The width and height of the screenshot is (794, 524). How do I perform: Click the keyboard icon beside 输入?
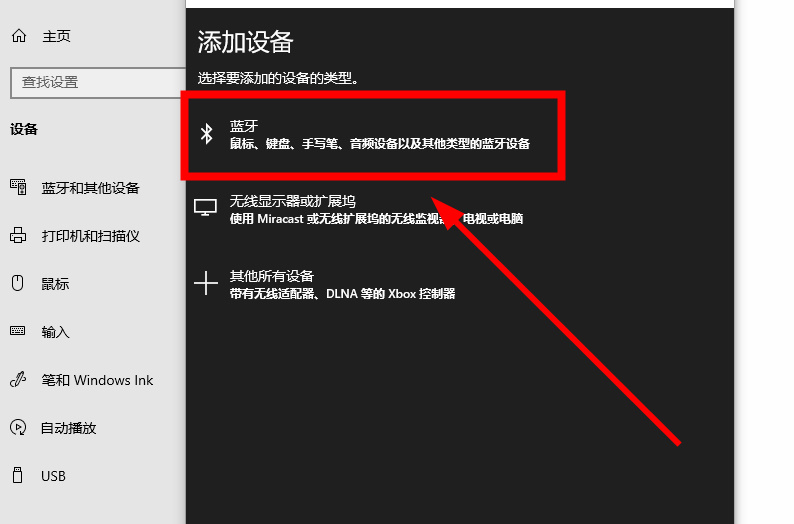tap(18, 331)
